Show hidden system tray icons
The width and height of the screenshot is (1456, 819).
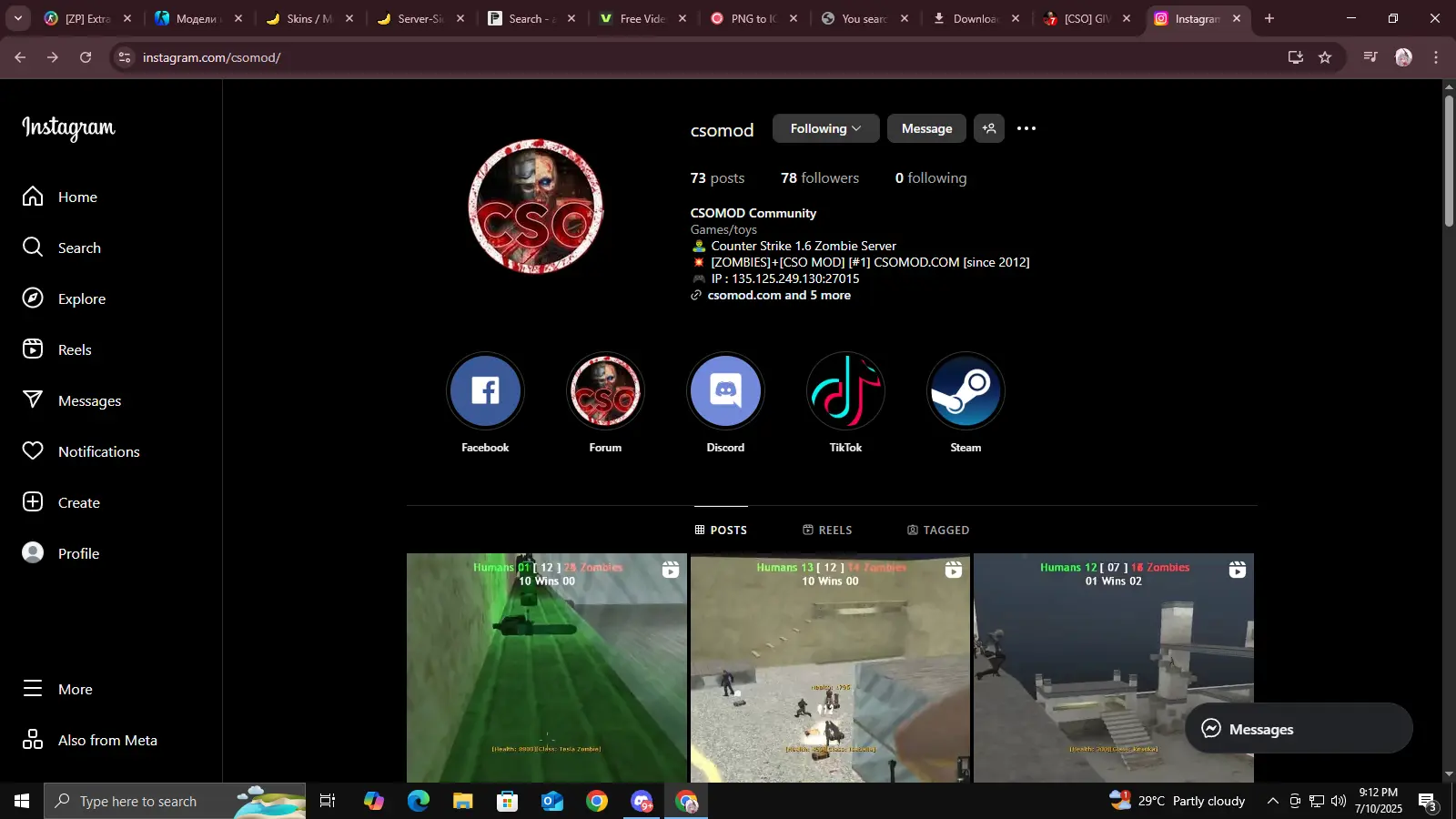coord(1273,801)
